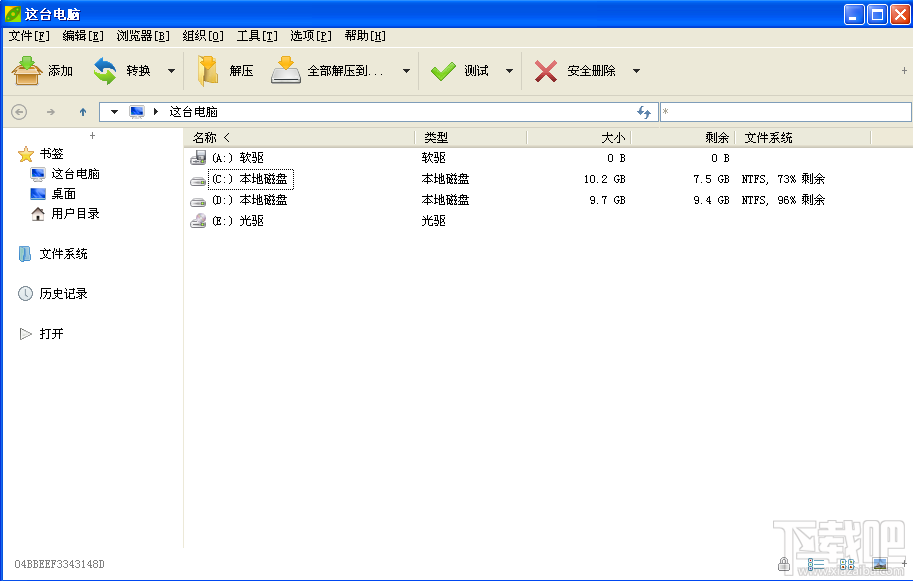Select the 桌面 bookmark in sidebar
This screenshot has height=581, width=913.
pyautogui.click(x=63, y=194)
